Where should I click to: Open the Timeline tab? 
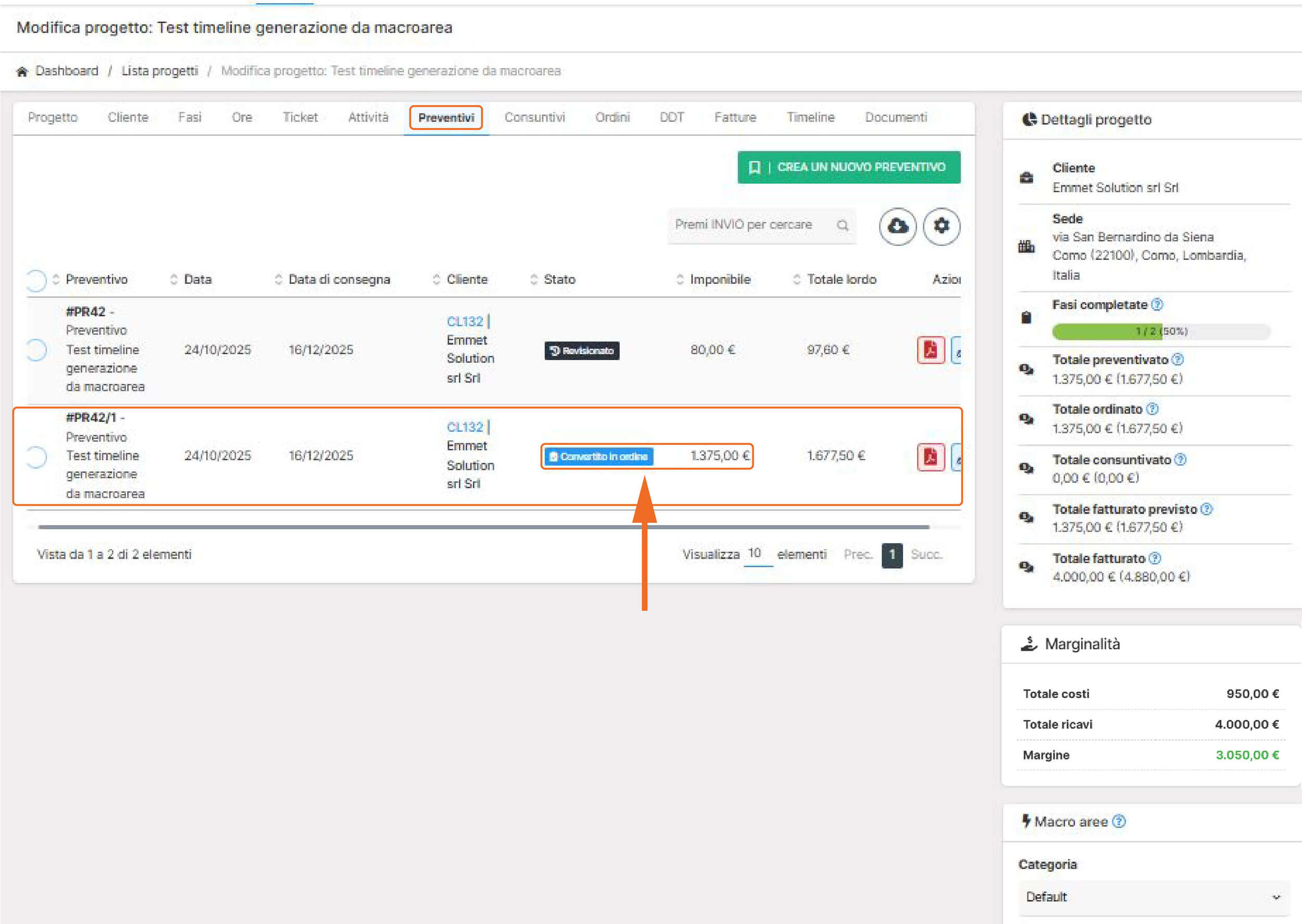pyautogui.click(x=810, y=117)
